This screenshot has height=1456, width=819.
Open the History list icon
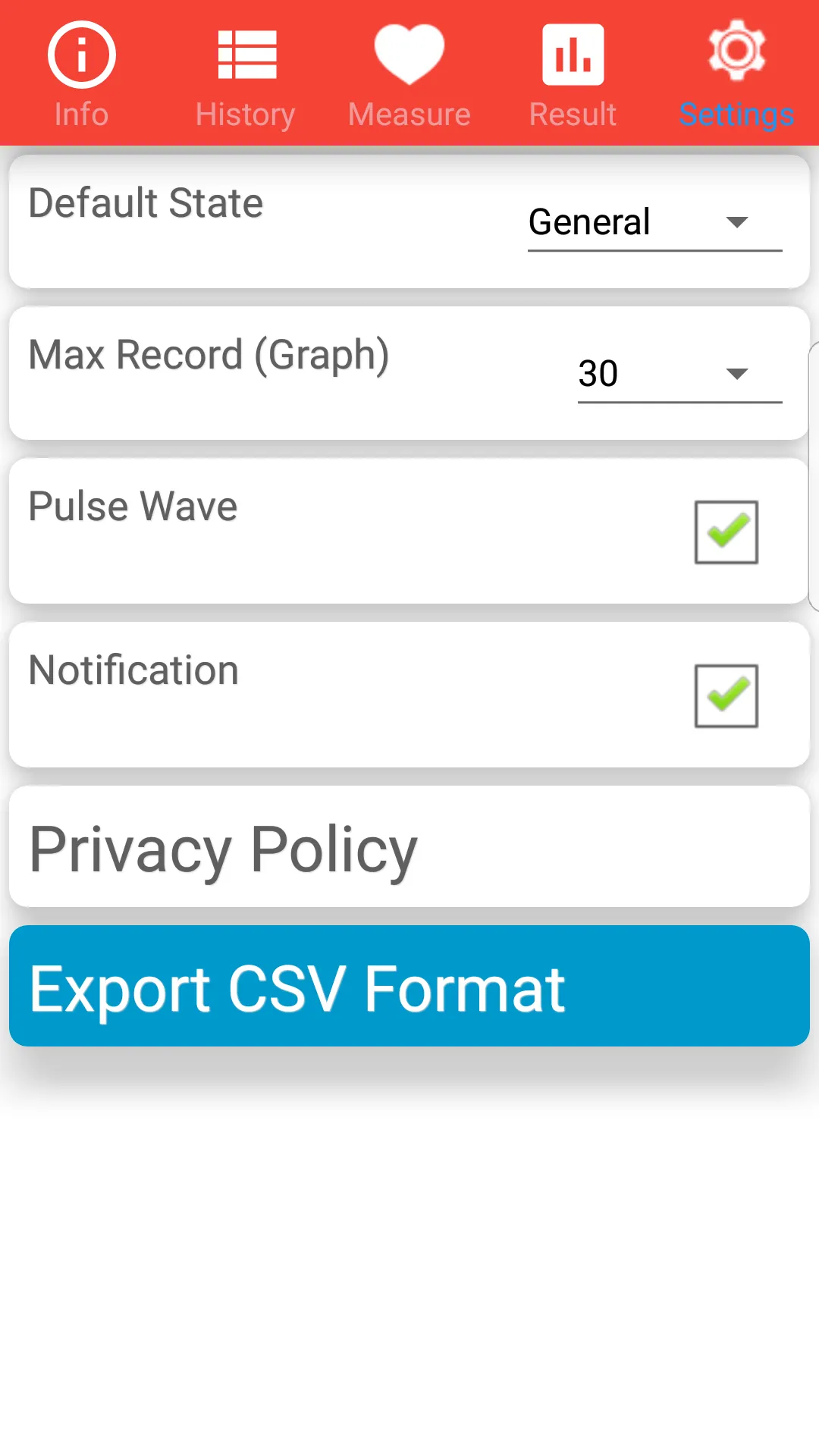[x=246, y=55]
